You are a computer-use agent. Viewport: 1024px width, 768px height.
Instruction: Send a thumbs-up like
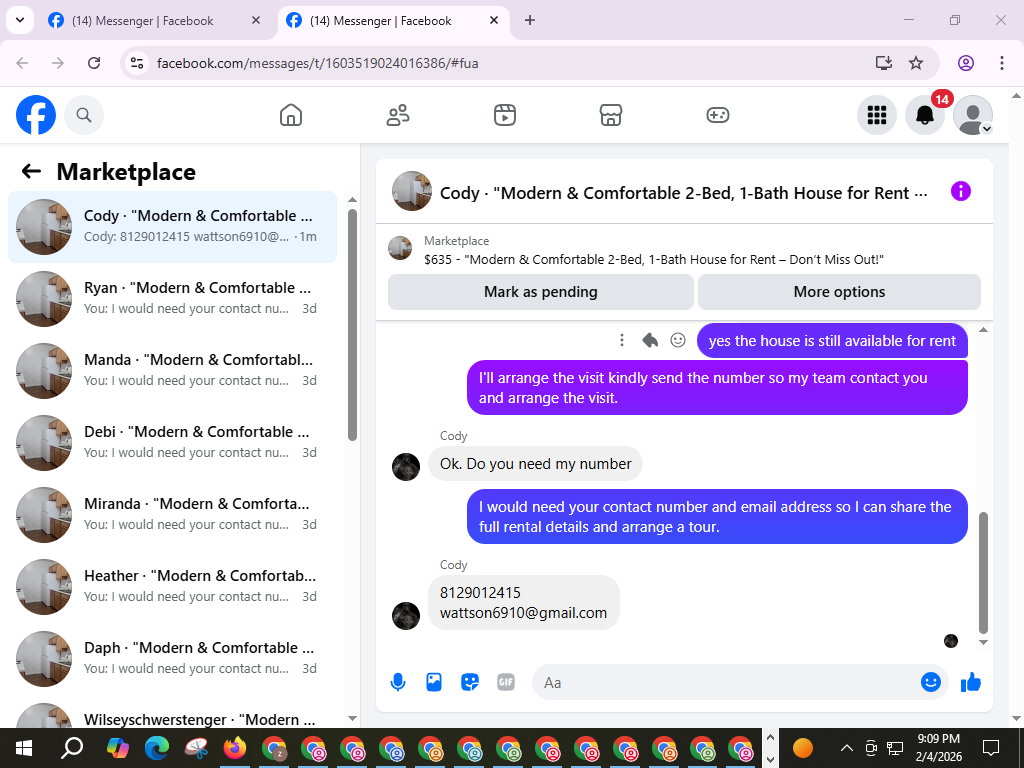click(971, 682)
